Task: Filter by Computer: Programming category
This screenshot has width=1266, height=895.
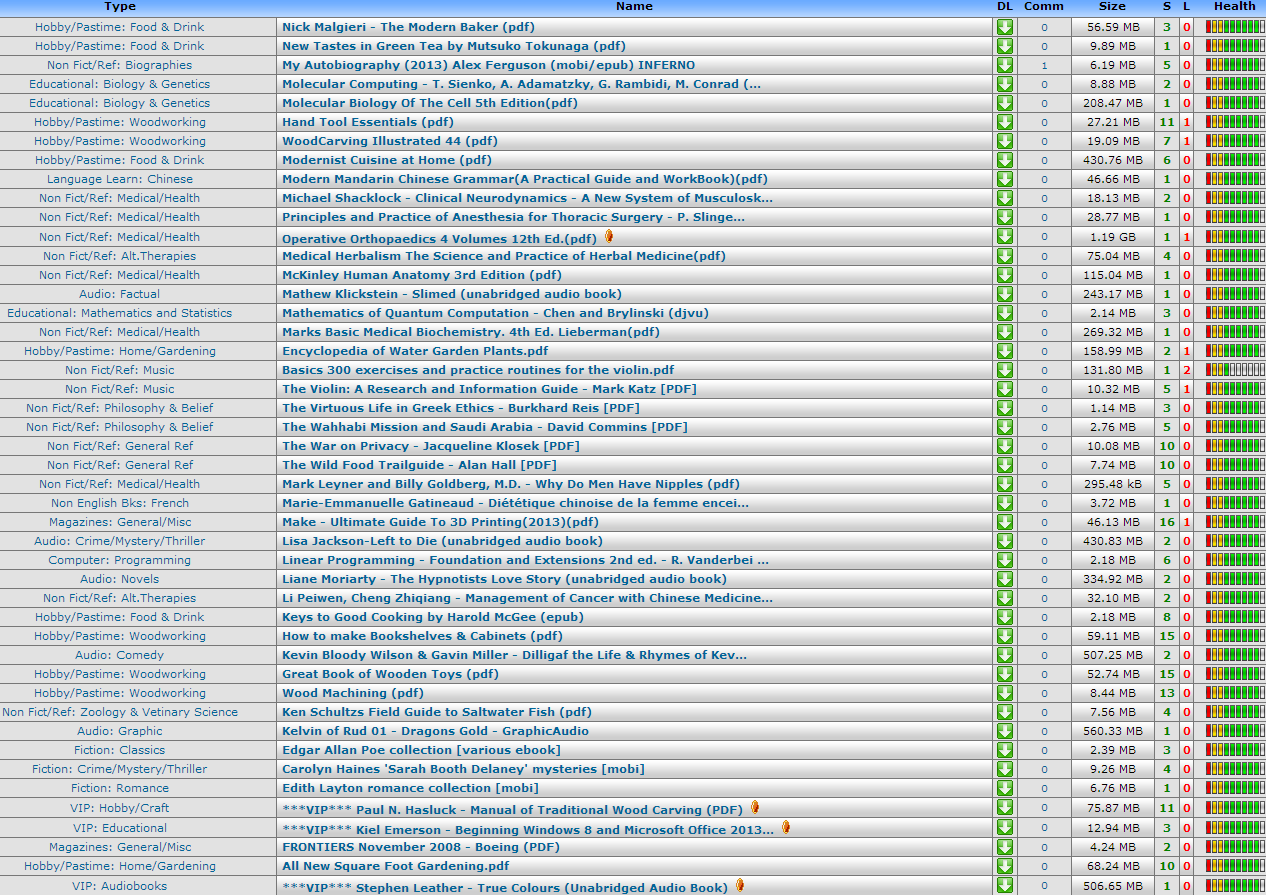Action: [x=120, y=560]
